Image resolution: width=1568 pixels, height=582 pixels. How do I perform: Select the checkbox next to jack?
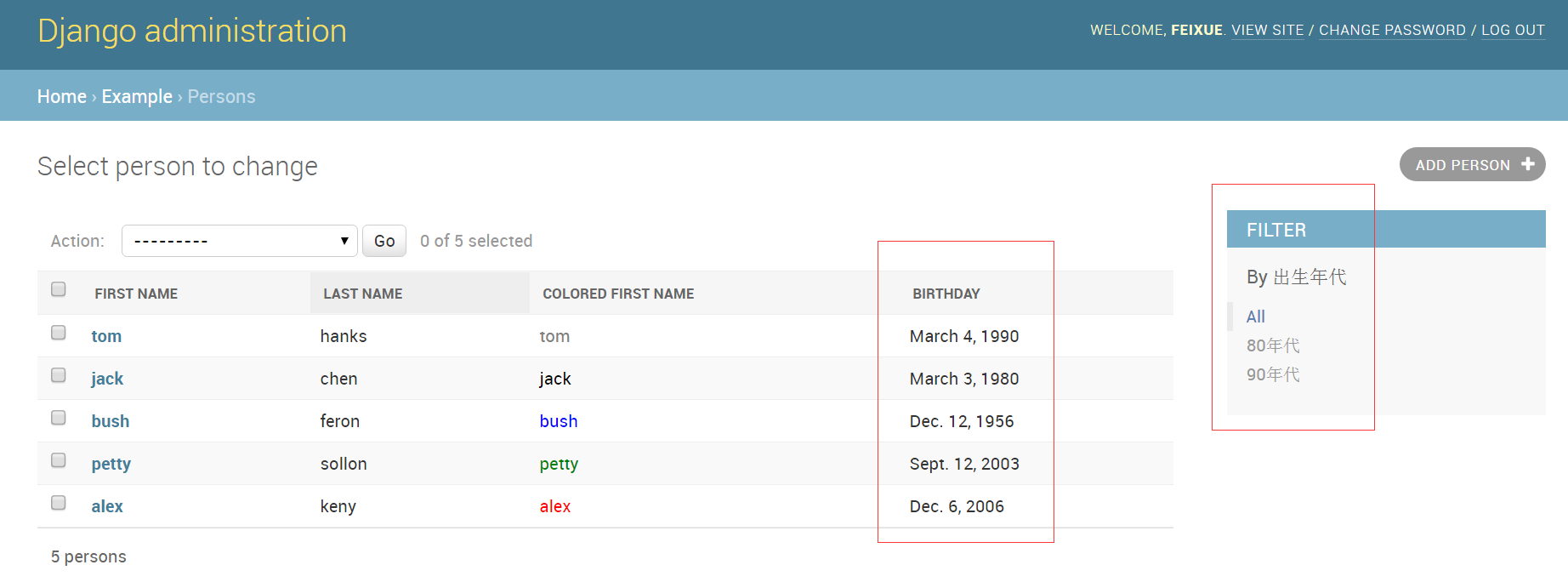59,375
